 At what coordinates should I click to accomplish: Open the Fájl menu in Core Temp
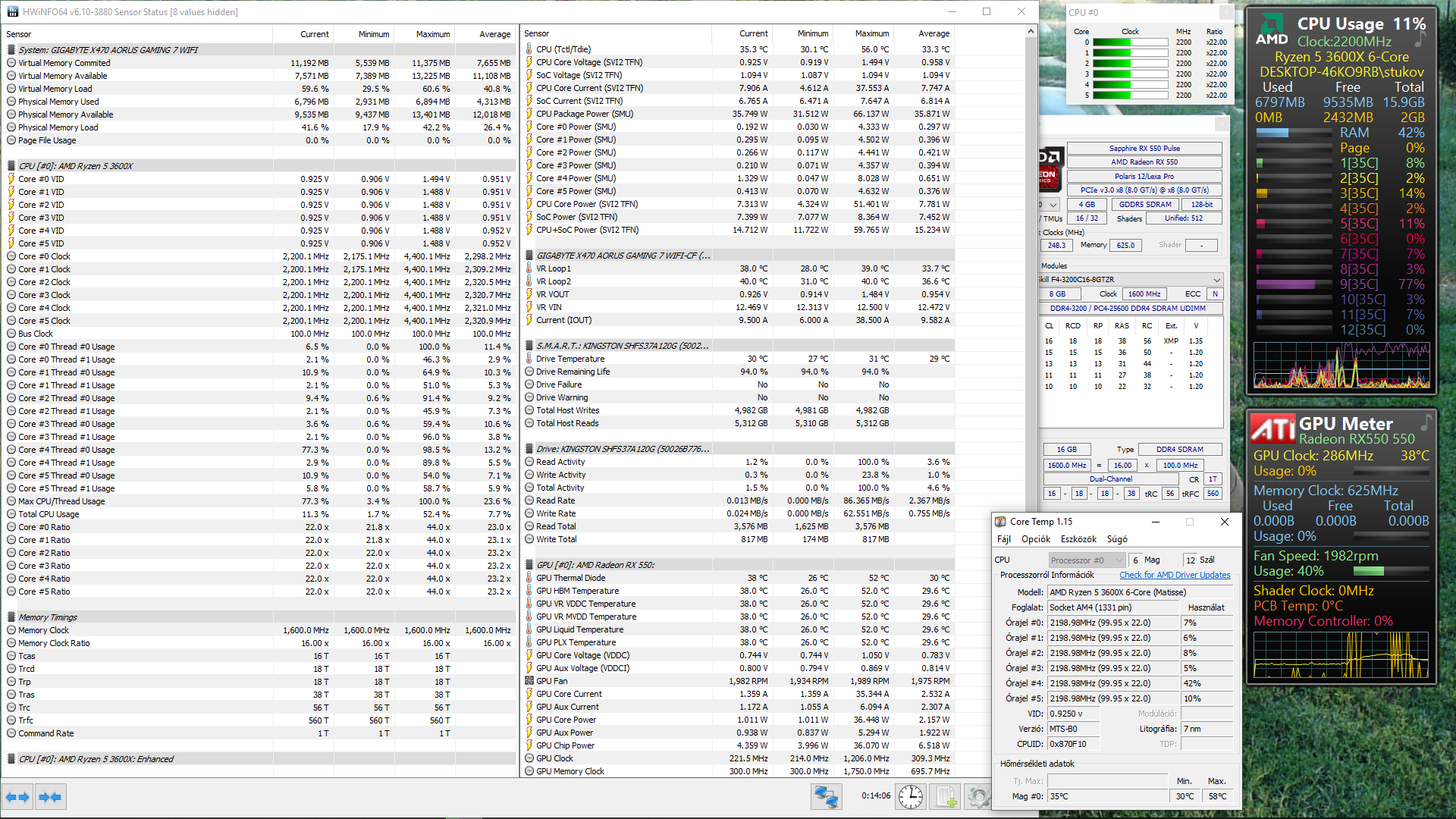(1004, 539)
